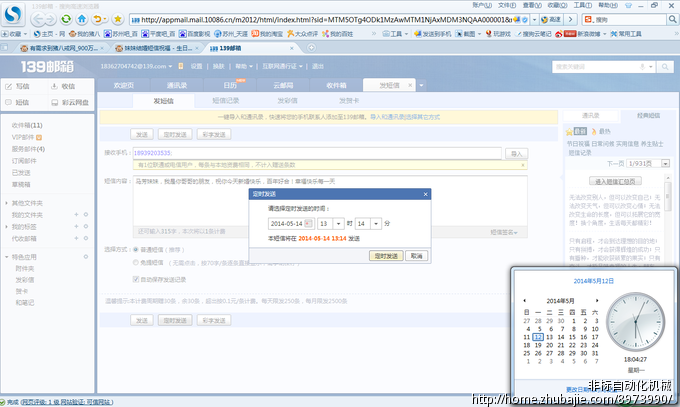Screen dimensions: 680x407
Task: Click the magnifier in the Sogou search box
Action: pyautogui.click(x=672, y=20)
